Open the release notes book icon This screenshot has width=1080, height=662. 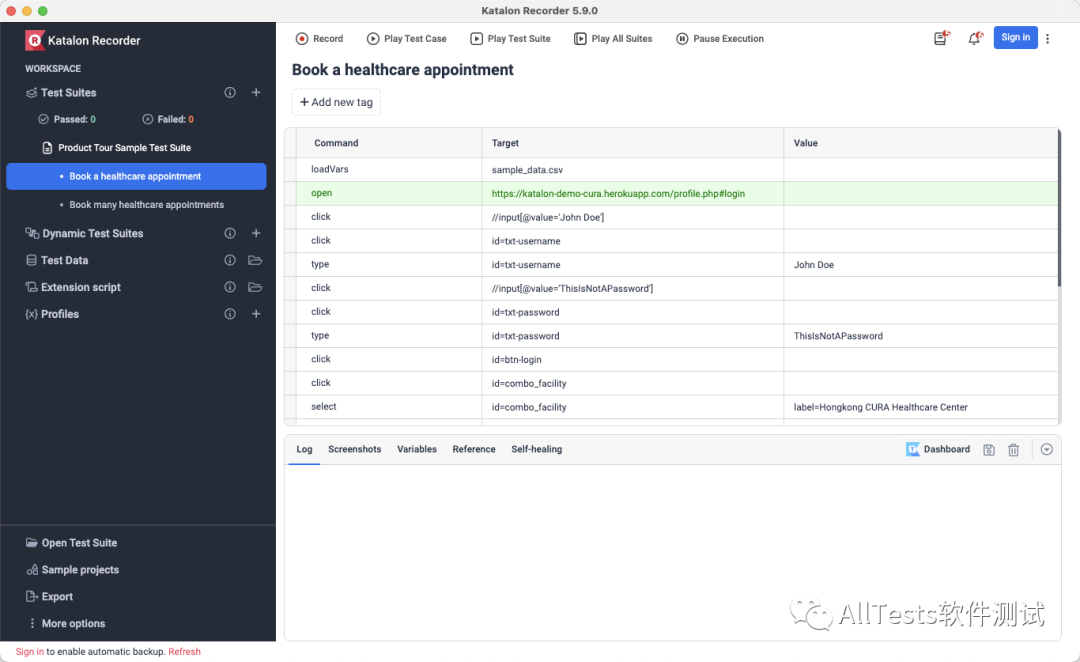[x=941, y=38]
